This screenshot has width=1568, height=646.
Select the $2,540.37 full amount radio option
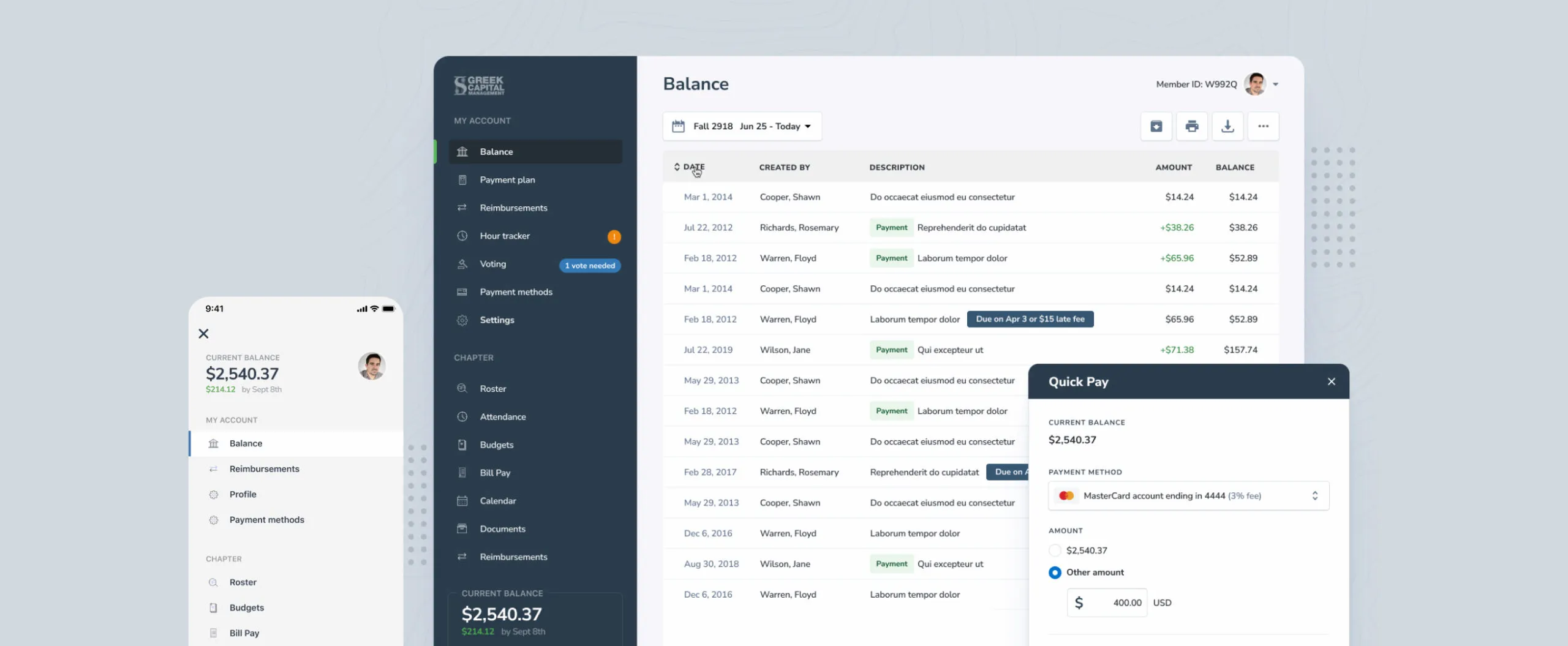click(1055, 550)
